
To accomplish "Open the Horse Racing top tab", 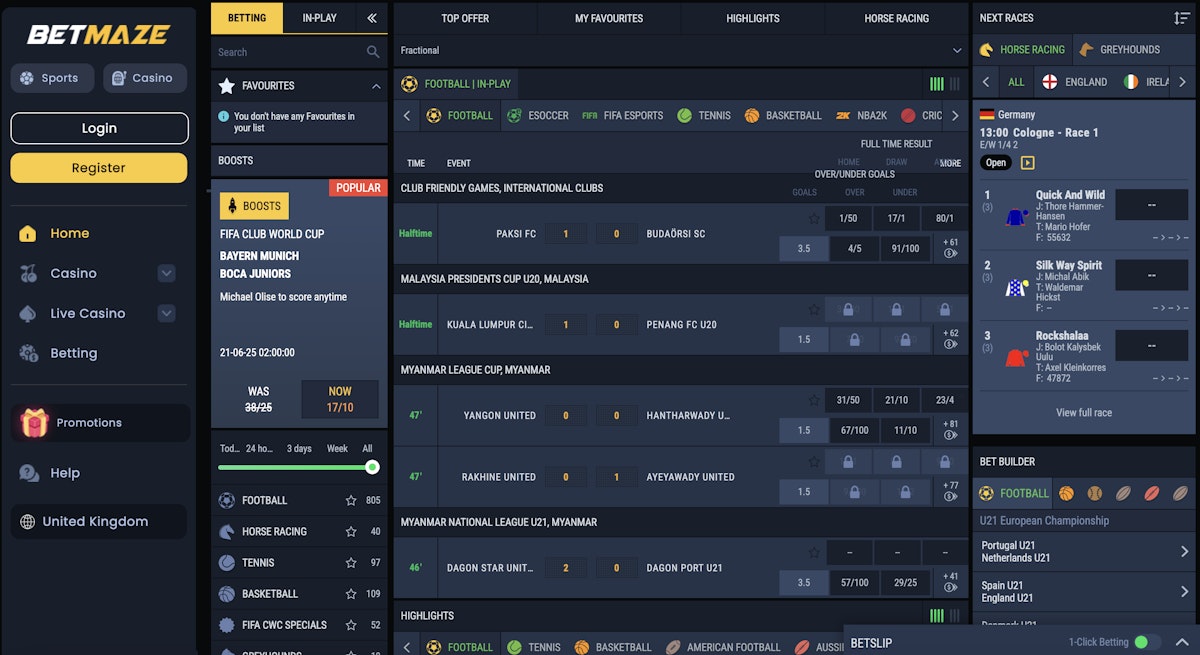I will (896, 18).
